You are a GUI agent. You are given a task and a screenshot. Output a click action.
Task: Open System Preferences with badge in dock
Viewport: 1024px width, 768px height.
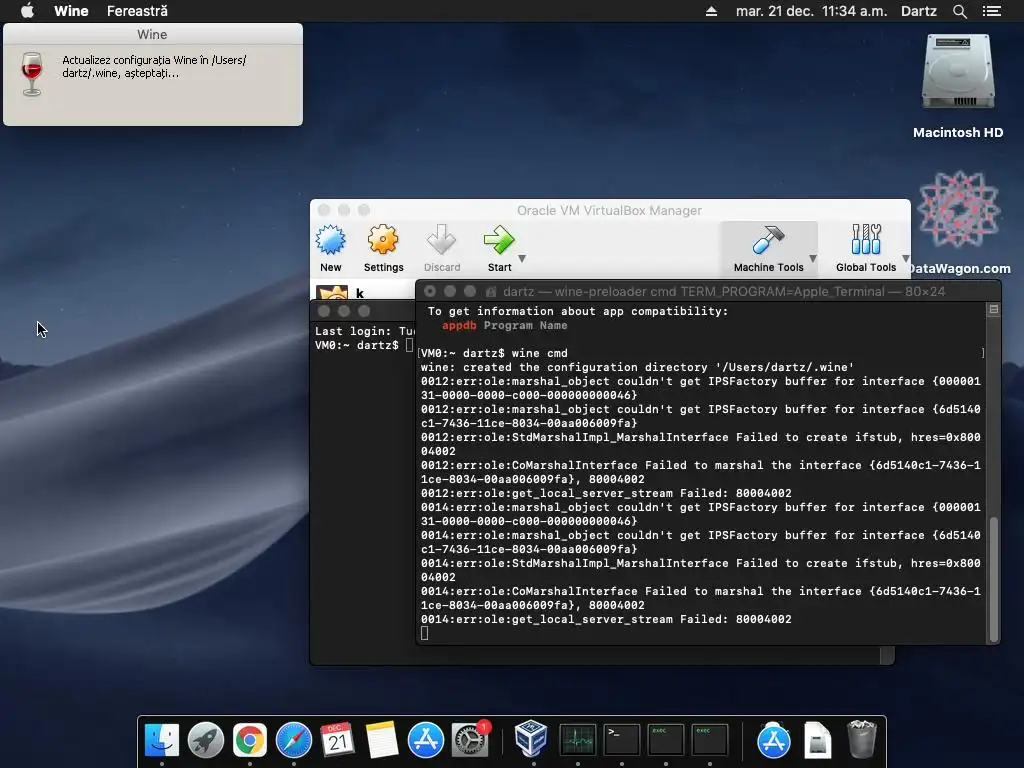(x=470, y=741)
